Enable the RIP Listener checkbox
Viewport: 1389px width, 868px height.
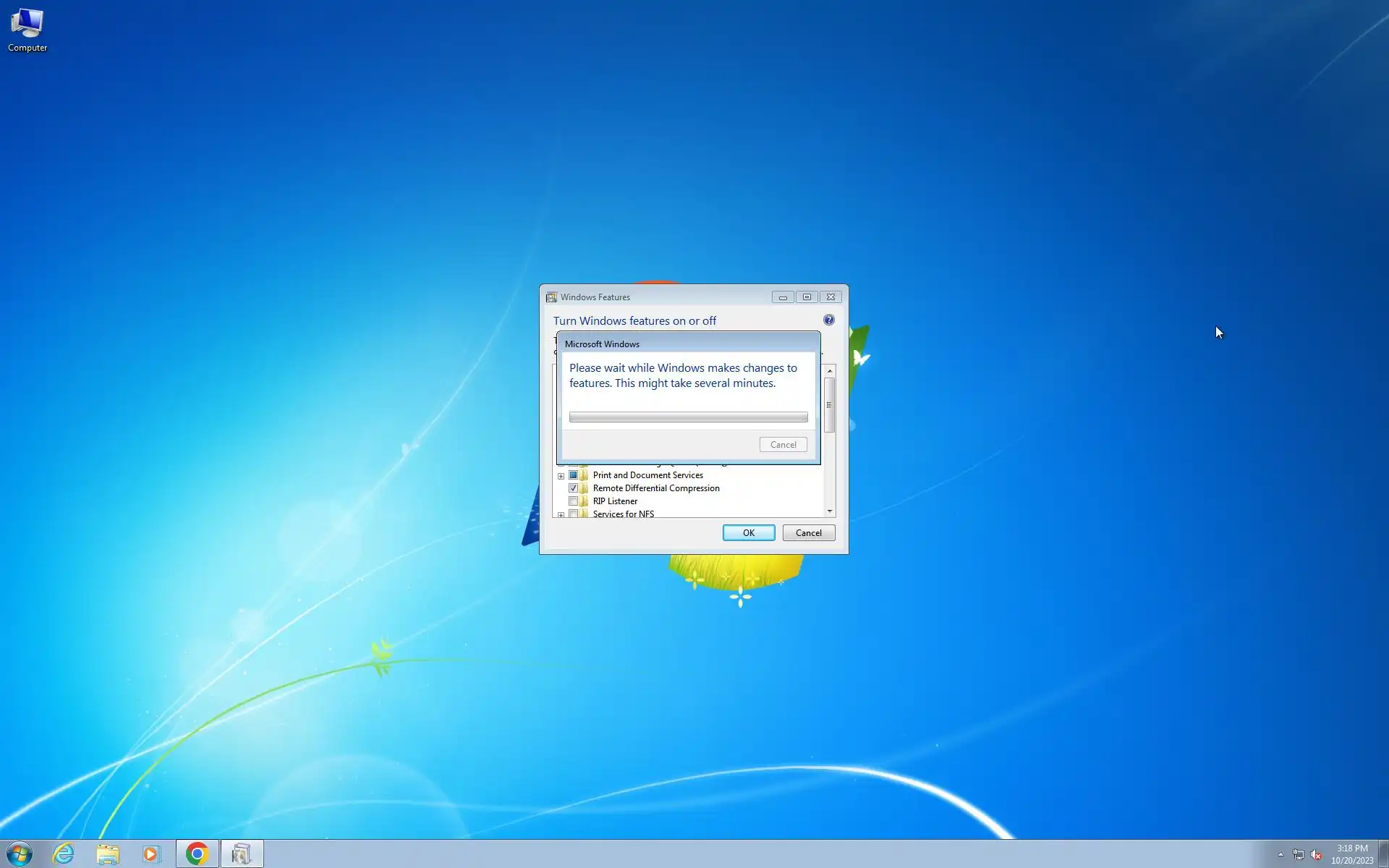[x=573, y=501]
